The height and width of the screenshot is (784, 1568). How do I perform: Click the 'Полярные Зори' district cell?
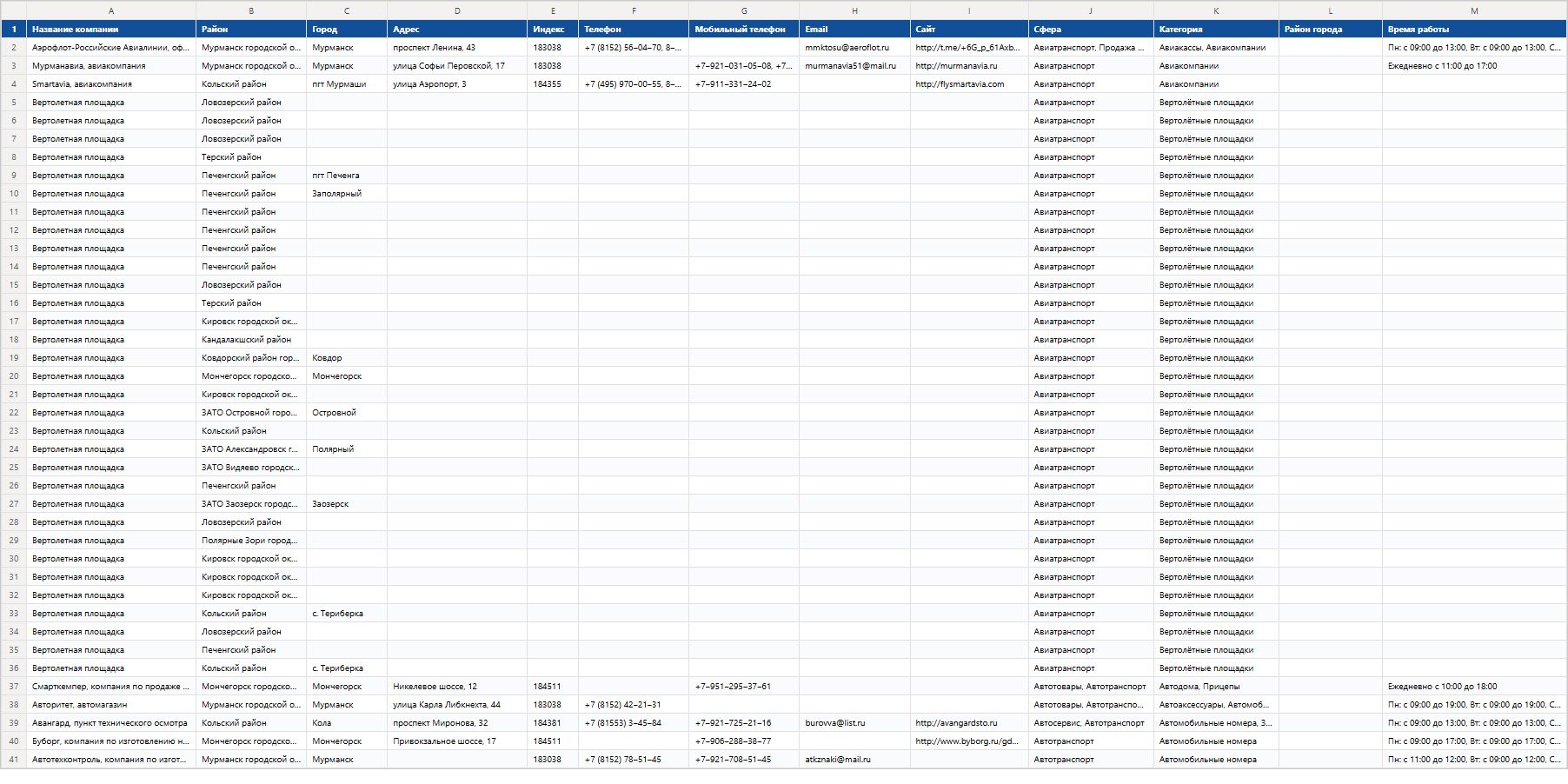pos(251,541)
